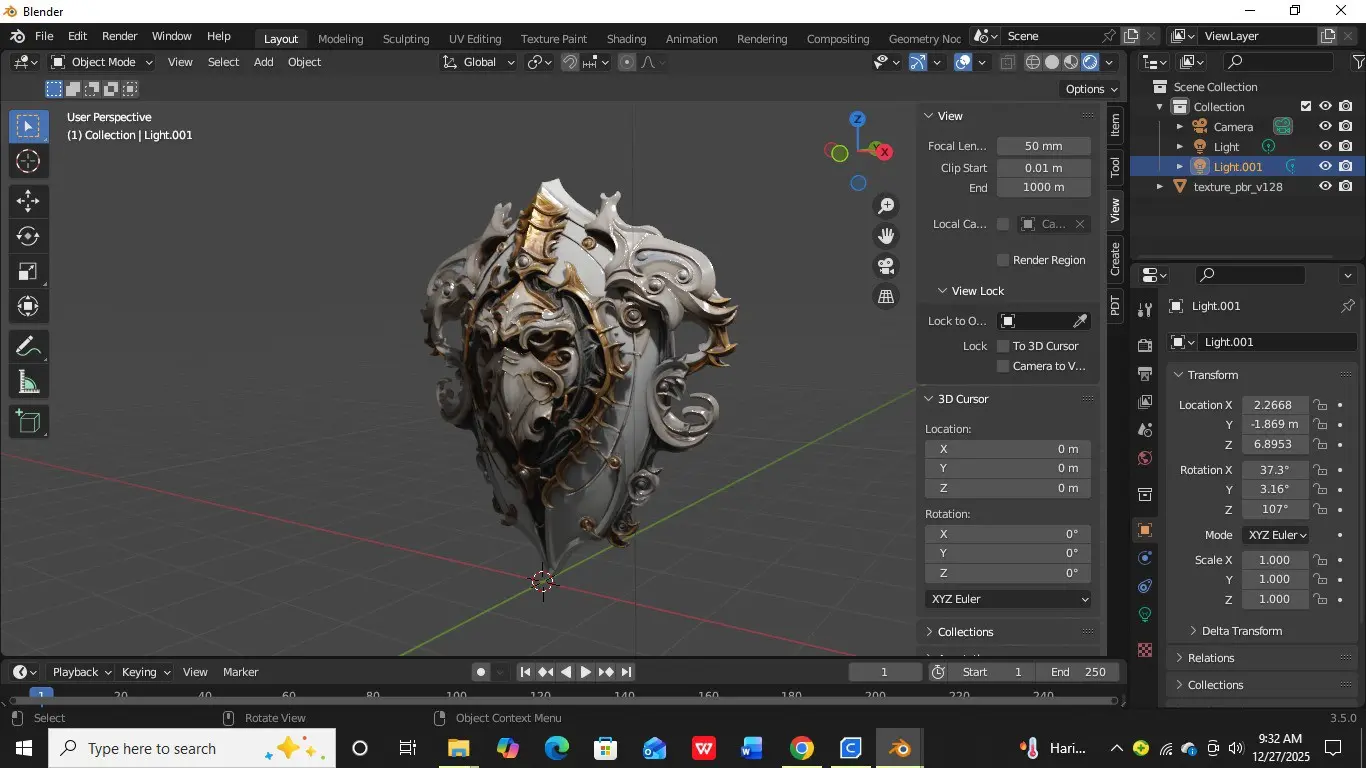The height and width of the screenshot is (768, 1366).
Task: Open the Scene properties tab icon
Action: pyautogui.click(x=1145, y=429)
